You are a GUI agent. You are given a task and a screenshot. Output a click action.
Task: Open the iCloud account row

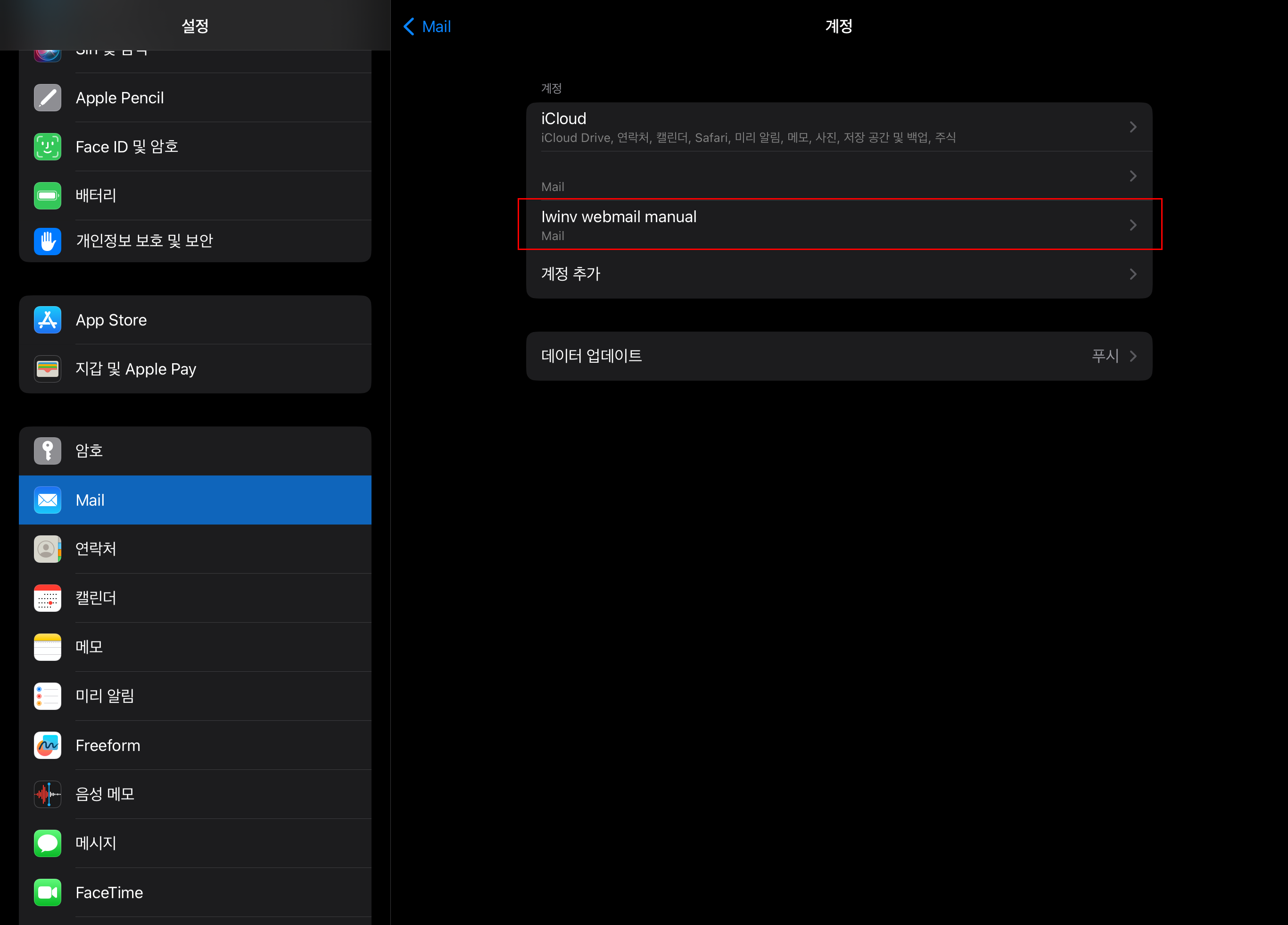point(839,127)
